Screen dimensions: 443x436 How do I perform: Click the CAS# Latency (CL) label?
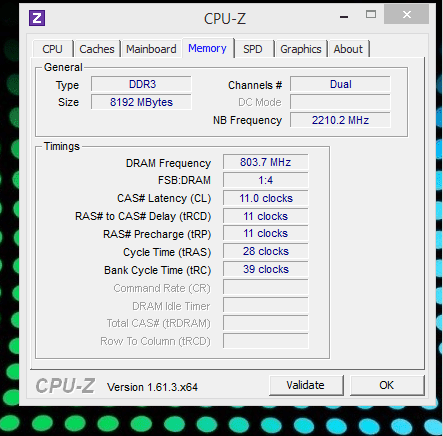164,199
